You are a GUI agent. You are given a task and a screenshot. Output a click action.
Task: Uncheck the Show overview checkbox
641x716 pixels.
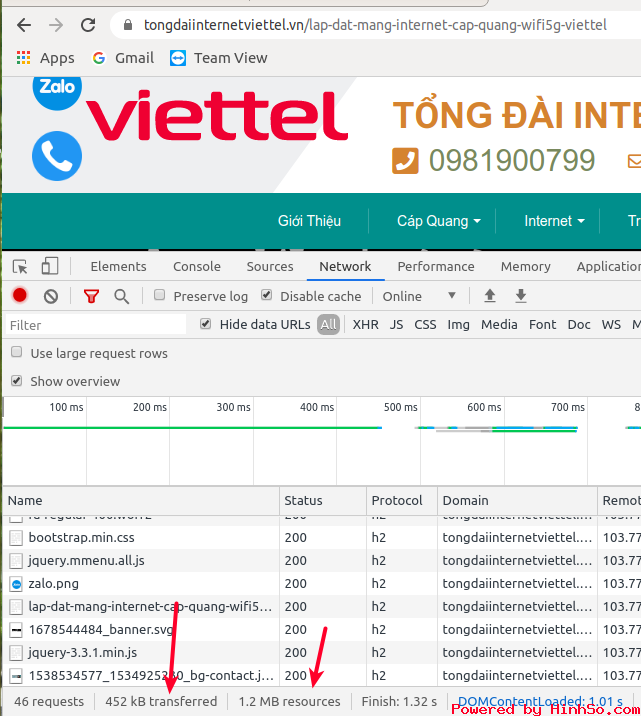click(x=16, y=380)
